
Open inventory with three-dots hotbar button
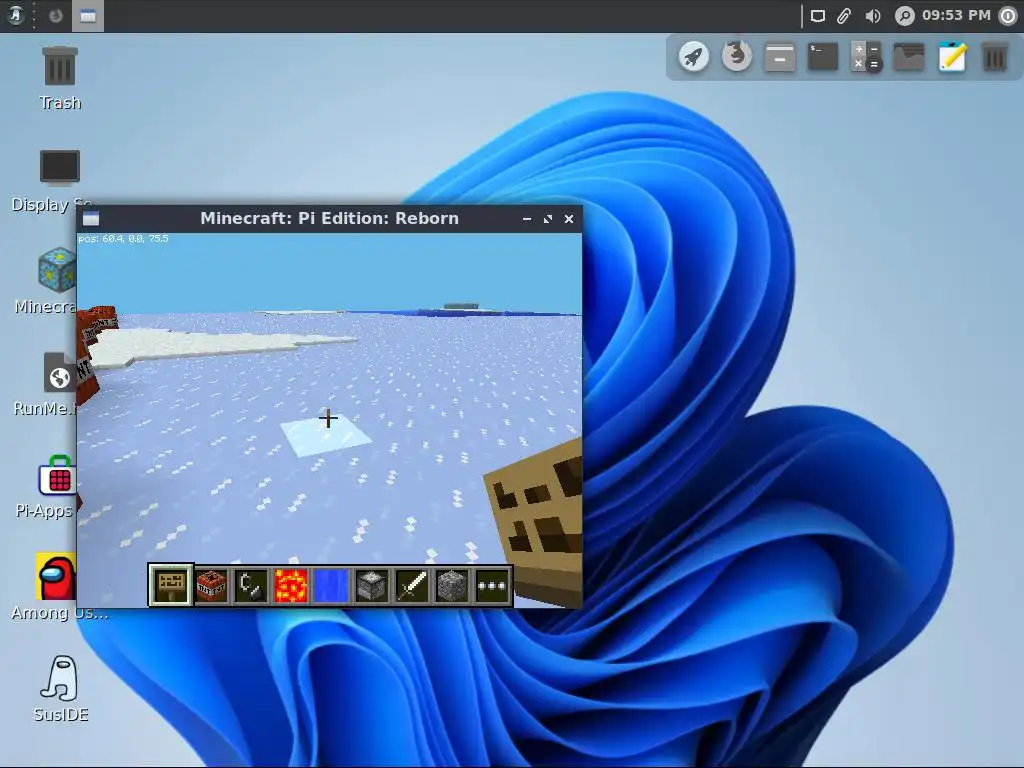[492, 585]
